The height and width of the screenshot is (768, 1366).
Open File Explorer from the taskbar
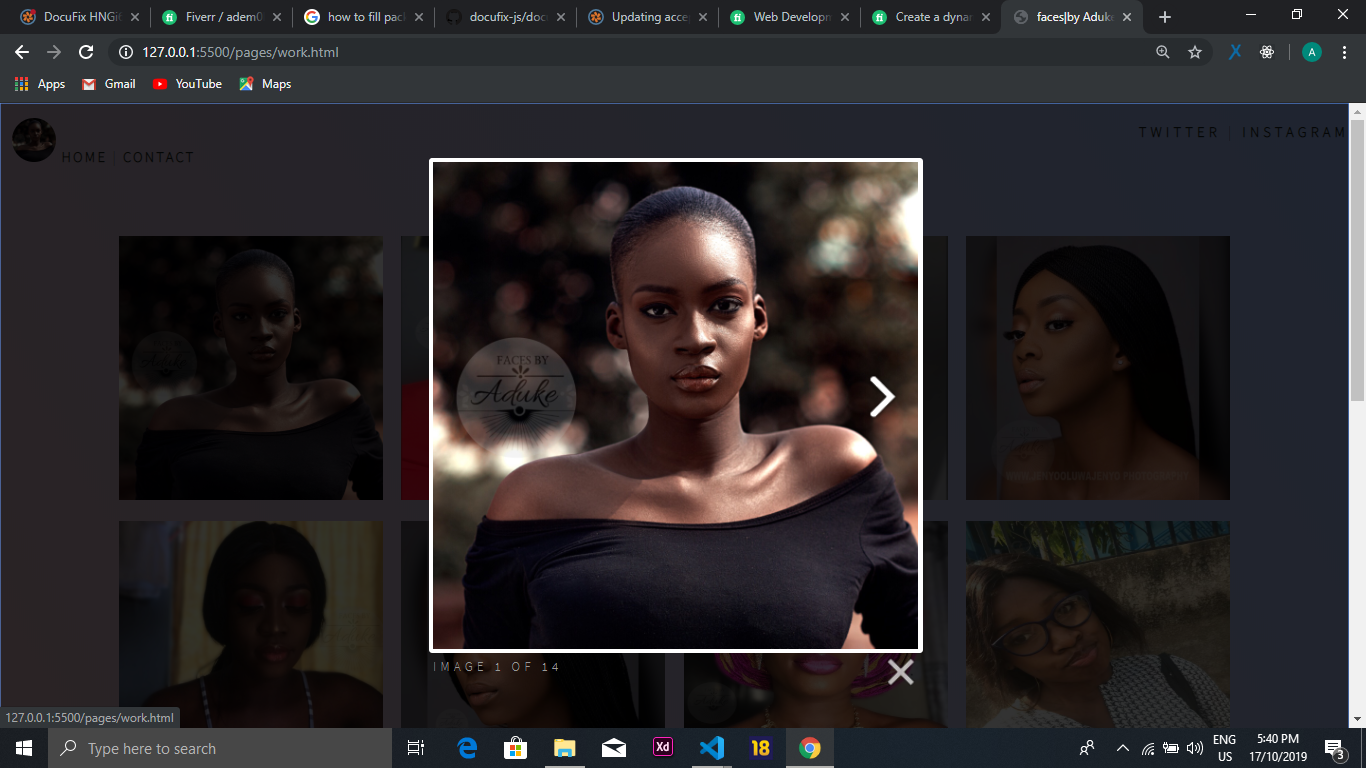[x=564, y=748]
